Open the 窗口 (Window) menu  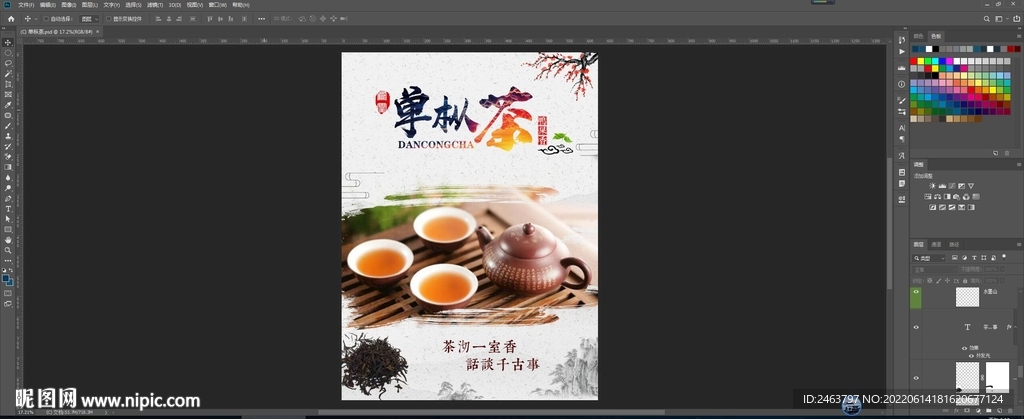217,5
